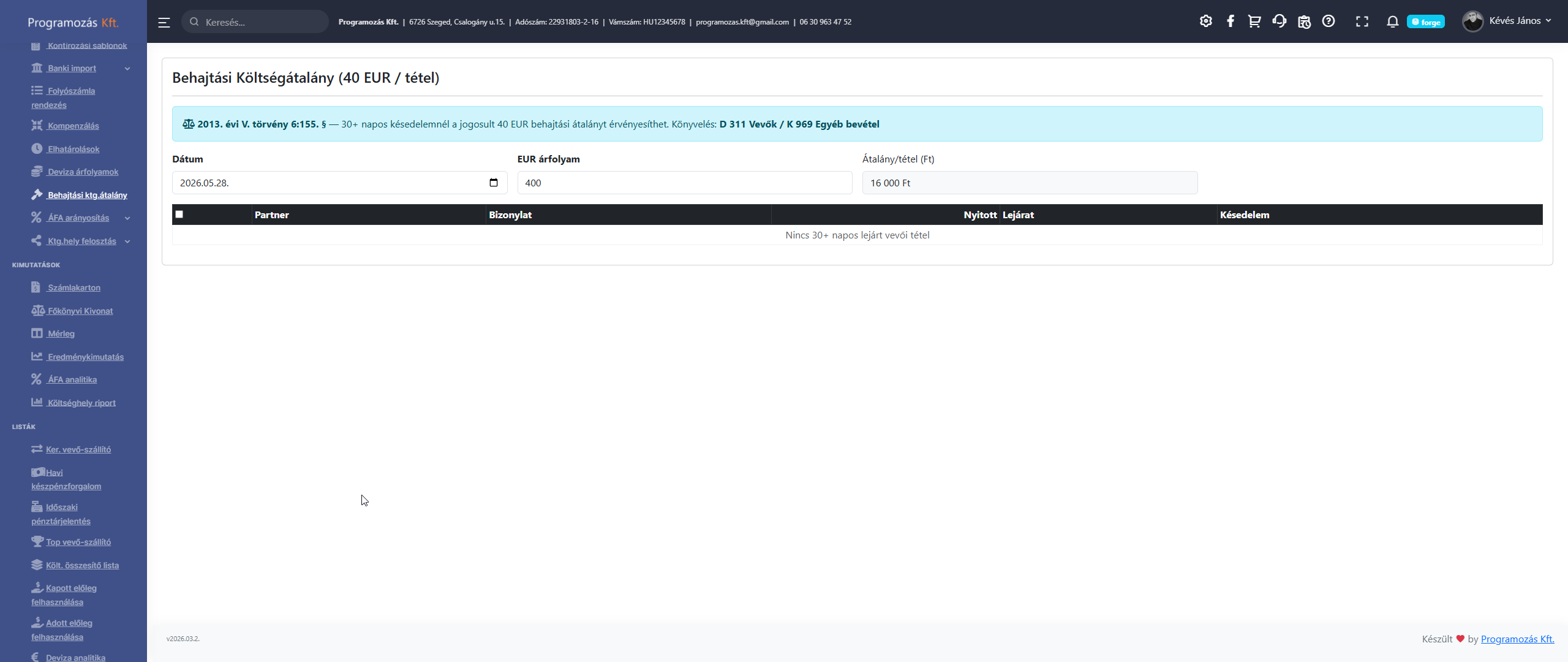Click the Elhatárolások clock icon
The height and width of the screenshot is (662, 1568).
(37, 149)
